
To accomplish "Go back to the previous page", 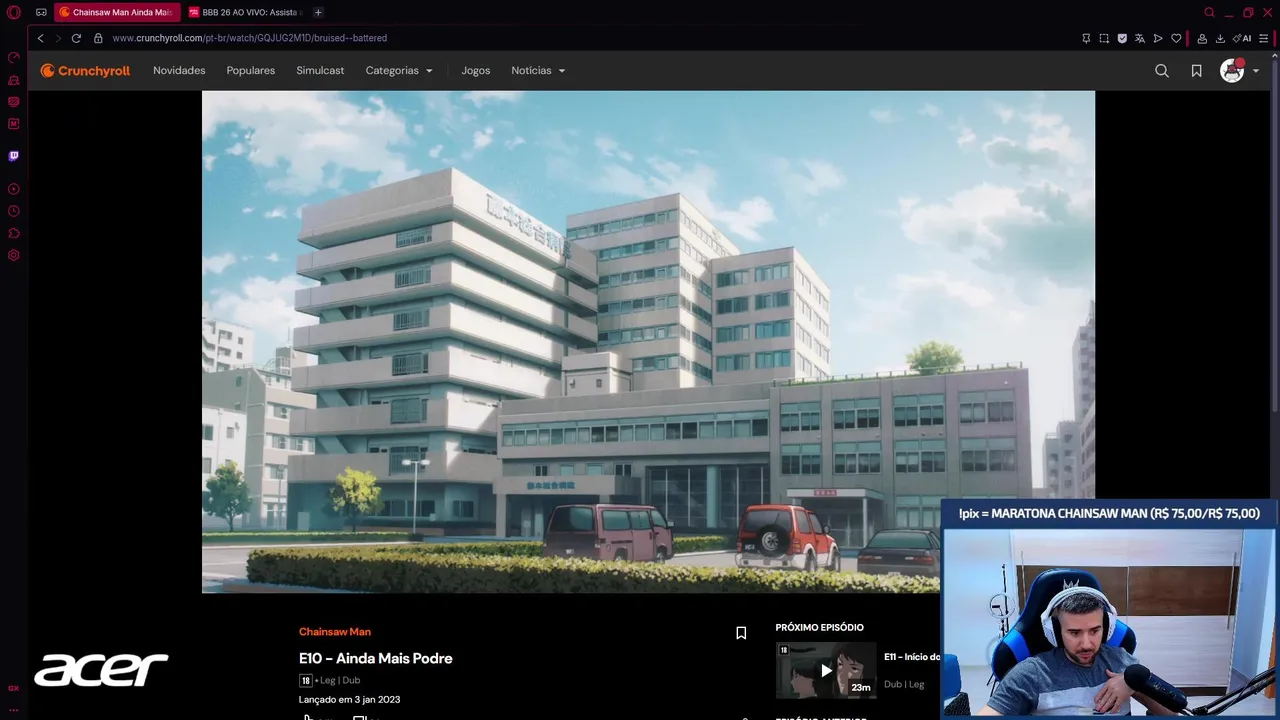I will tap(41, 38).
